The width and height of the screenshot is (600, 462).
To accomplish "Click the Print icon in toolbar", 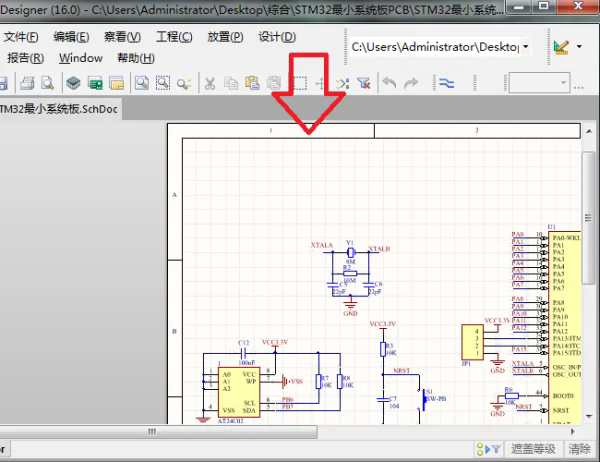I will click(x=27, y=83).
